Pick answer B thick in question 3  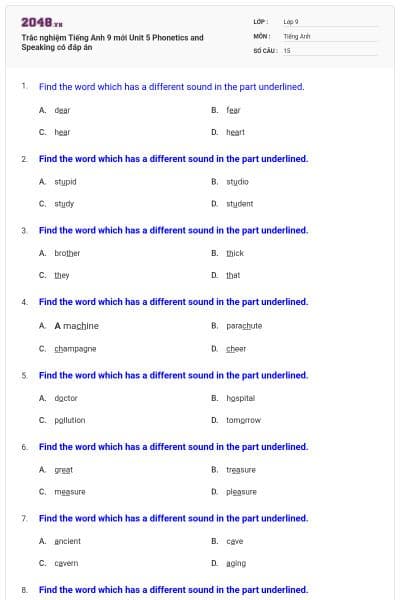235,253
